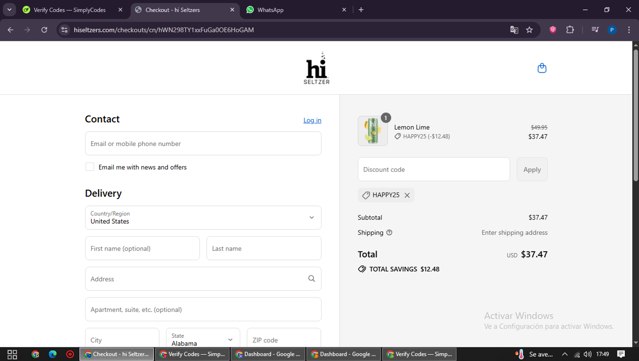The width and height of the screenshot is (639, 361).
Task: Click the Brave shield extension icon
Action: 553,30
